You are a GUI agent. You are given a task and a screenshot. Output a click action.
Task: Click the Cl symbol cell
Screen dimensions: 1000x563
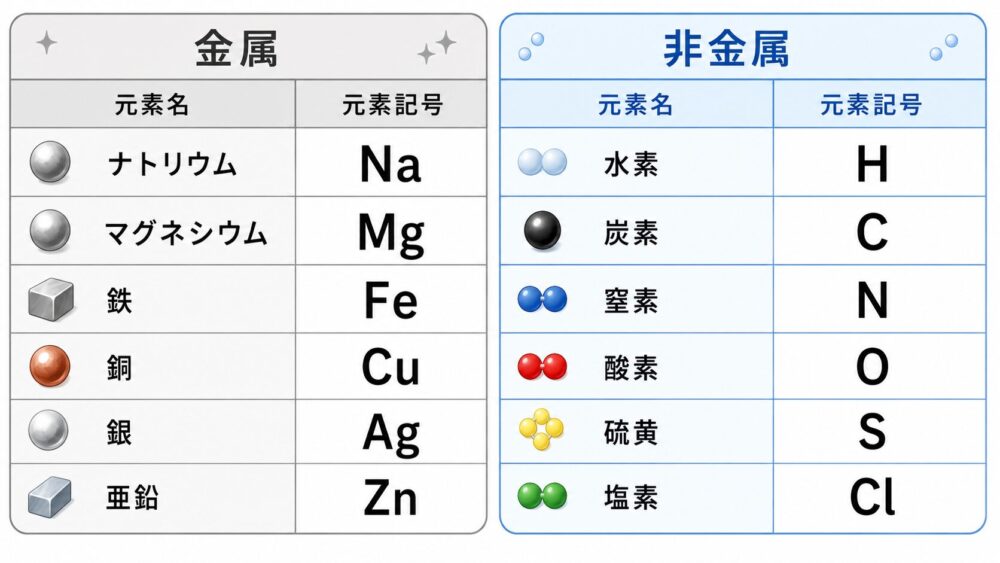tap(879, 498)
